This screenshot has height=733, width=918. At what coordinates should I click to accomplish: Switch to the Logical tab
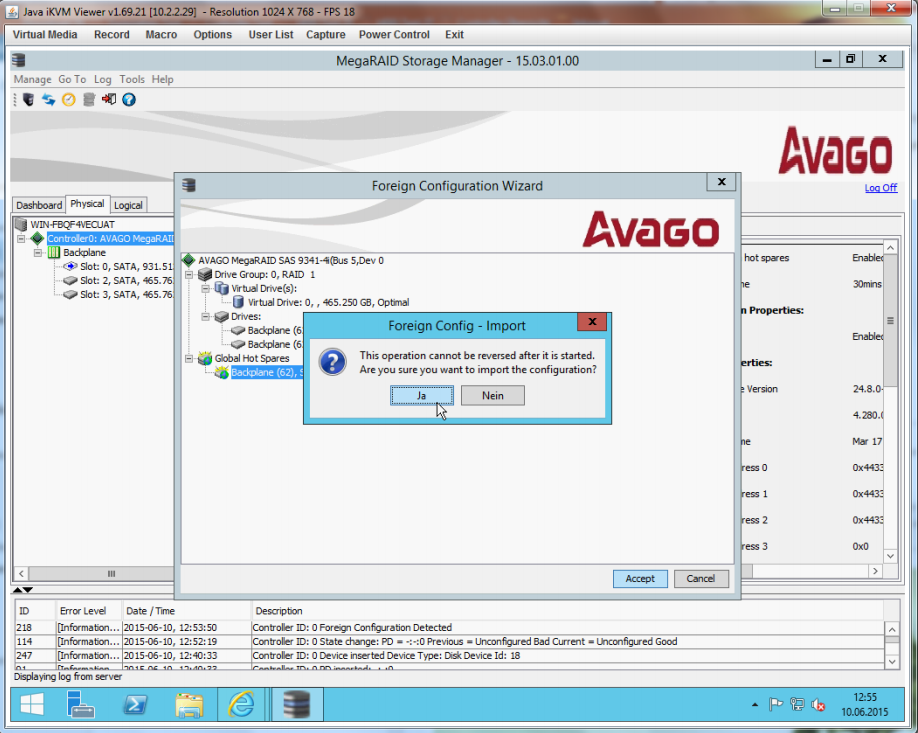click(x=128, y=205)
